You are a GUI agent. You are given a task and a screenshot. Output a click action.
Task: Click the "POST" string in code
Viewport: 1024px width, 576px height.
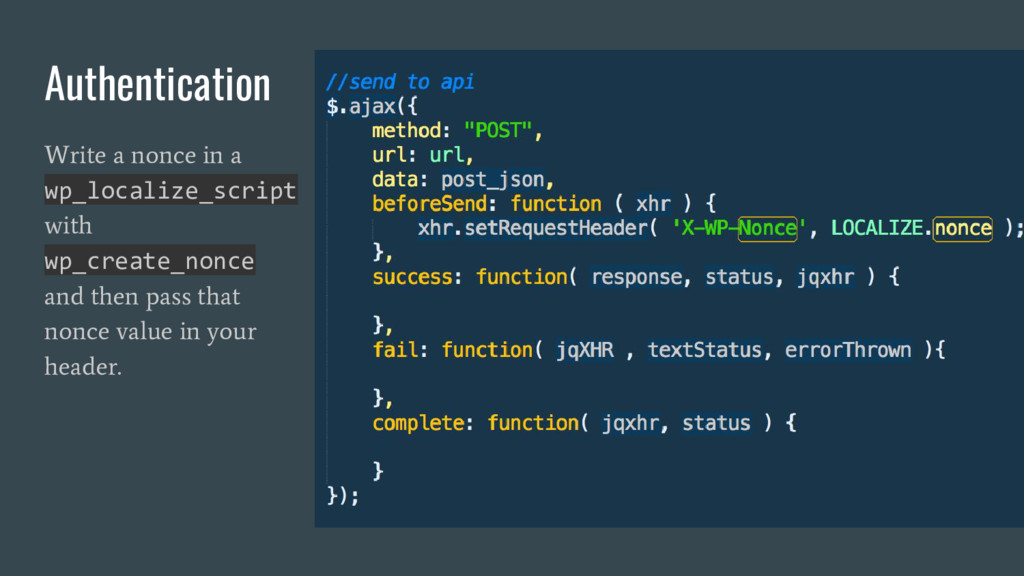(498, 130)
